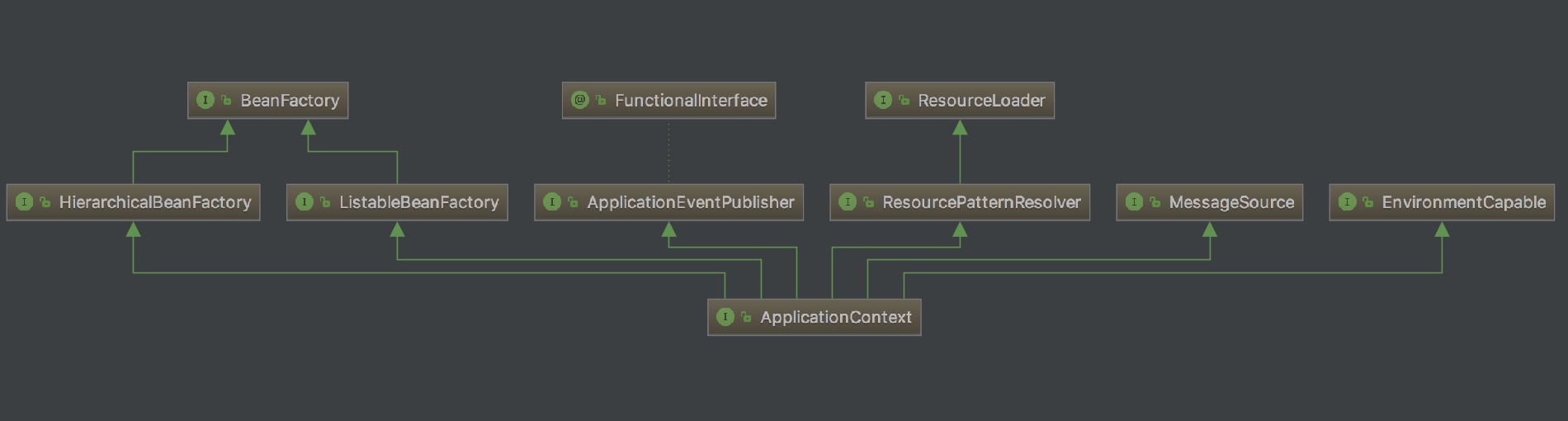This screenshot has width=1568, height=421.
Task: Select the ResourcePatternResolver label text
Action: point(981,202)
